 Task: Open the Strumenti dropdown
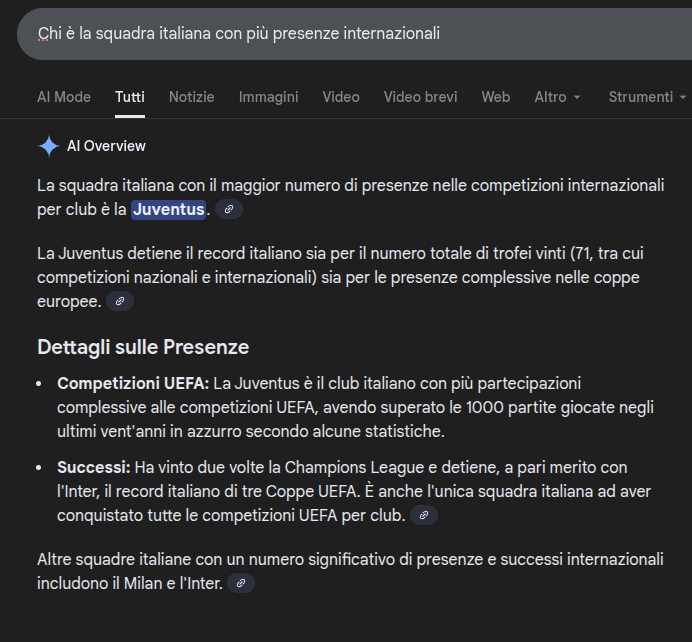click(x=647, y=97)
